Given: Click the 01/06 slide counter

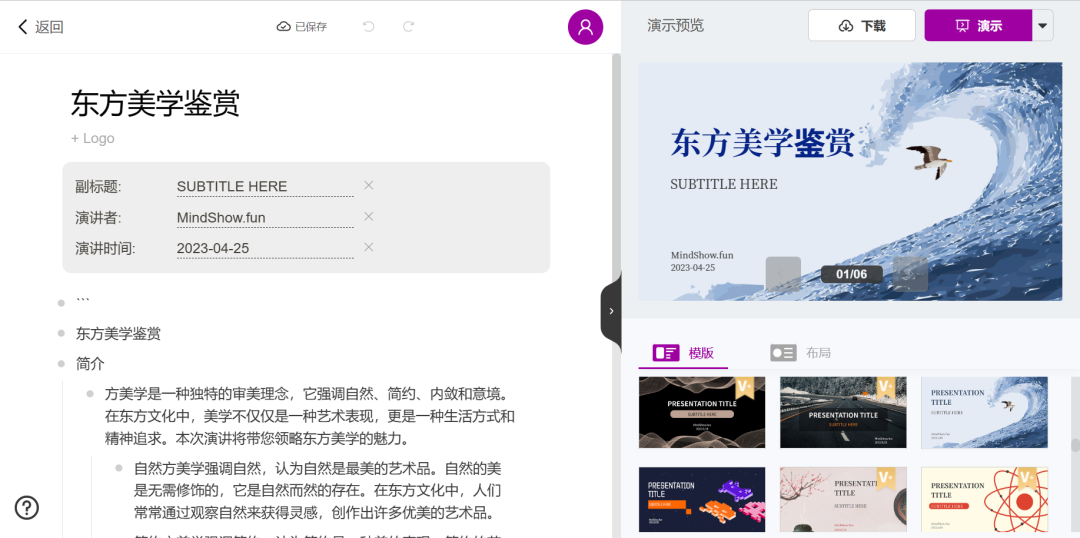Looking at the screenshot, I should (851, 274).
